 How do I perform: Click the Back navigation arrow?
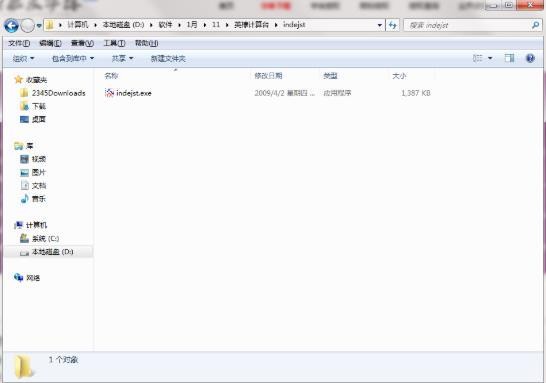[x=11, y=25]
